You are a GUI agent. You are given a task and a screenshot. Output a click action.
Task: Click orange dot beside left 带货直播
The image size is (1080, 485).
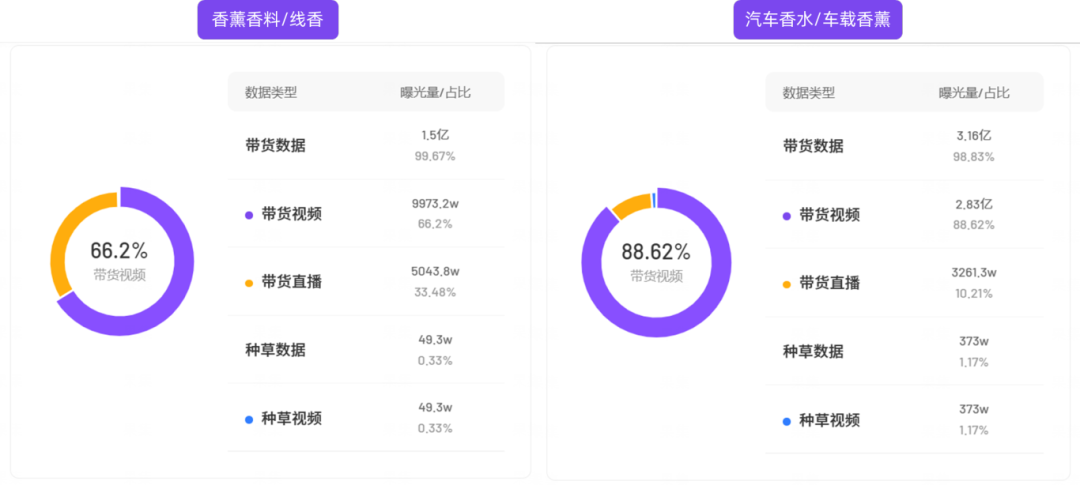249,283
